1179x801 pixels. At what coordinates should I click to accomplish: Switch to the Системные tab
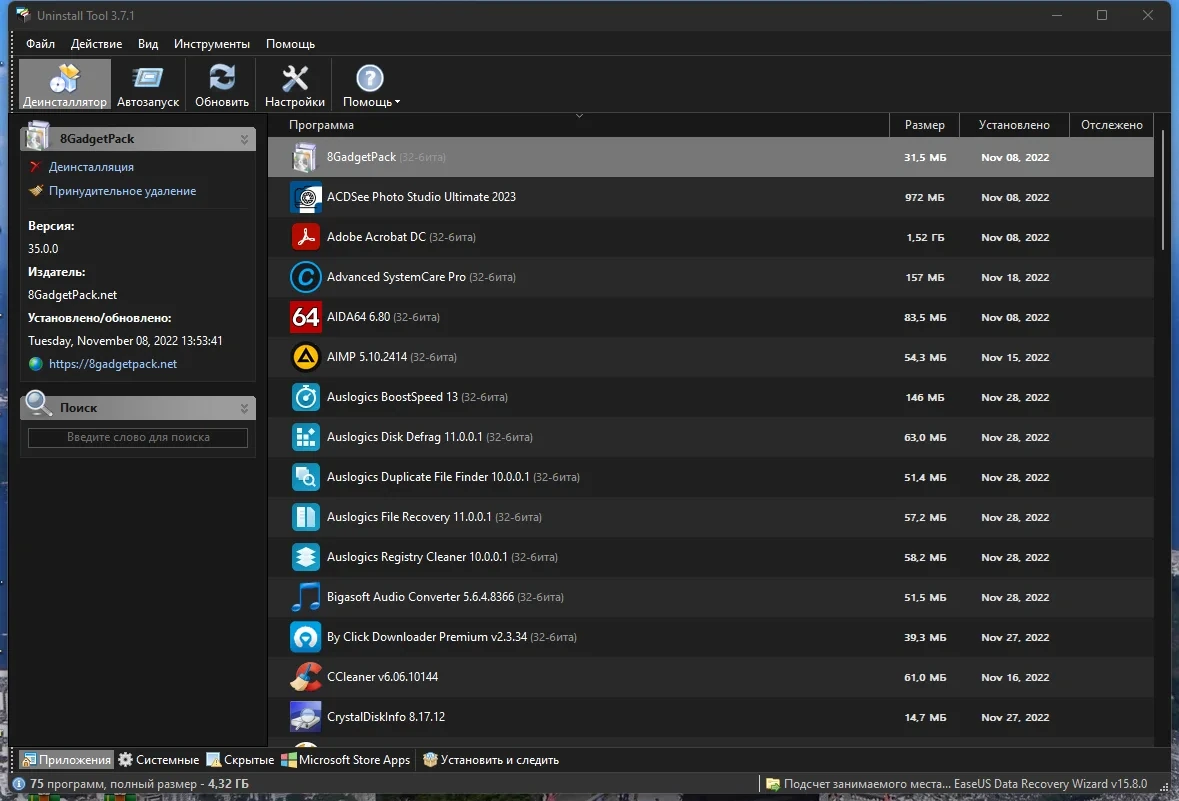coord(159,760)
